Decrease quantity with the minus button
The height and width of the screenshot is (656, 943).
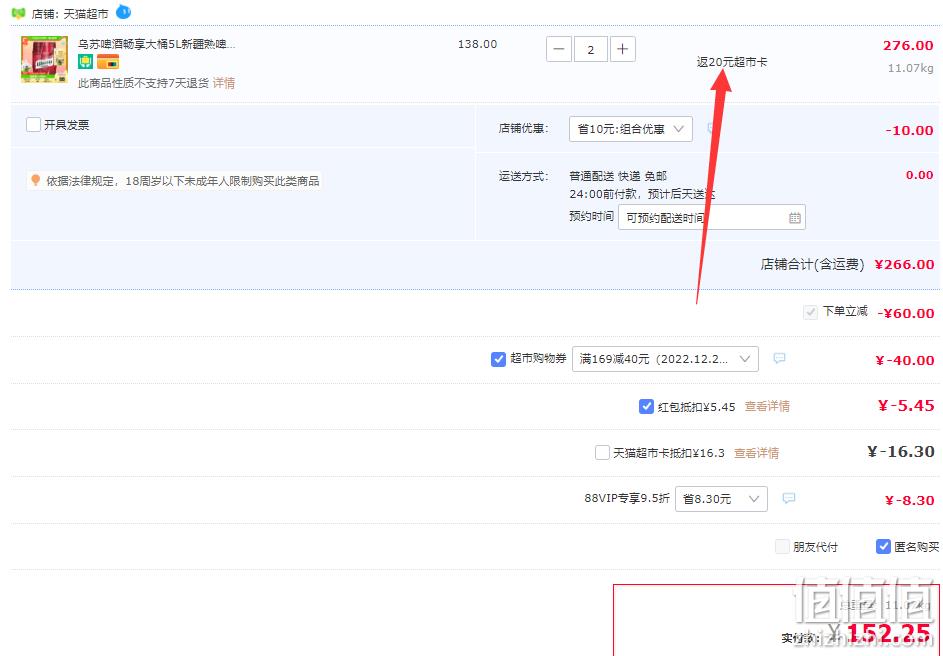[x=558, y=49]
